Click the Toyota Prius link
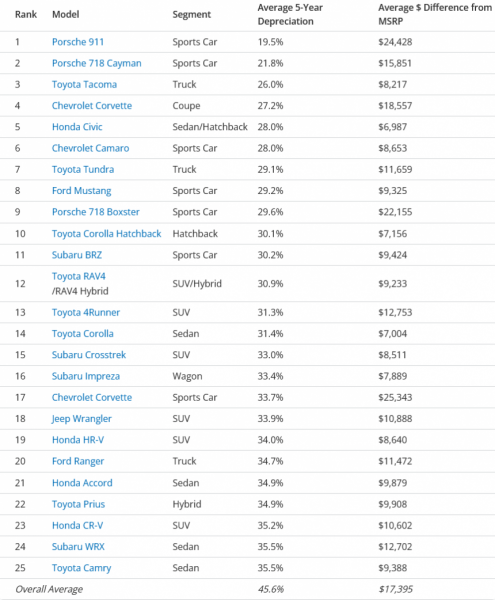 (78, 504)
